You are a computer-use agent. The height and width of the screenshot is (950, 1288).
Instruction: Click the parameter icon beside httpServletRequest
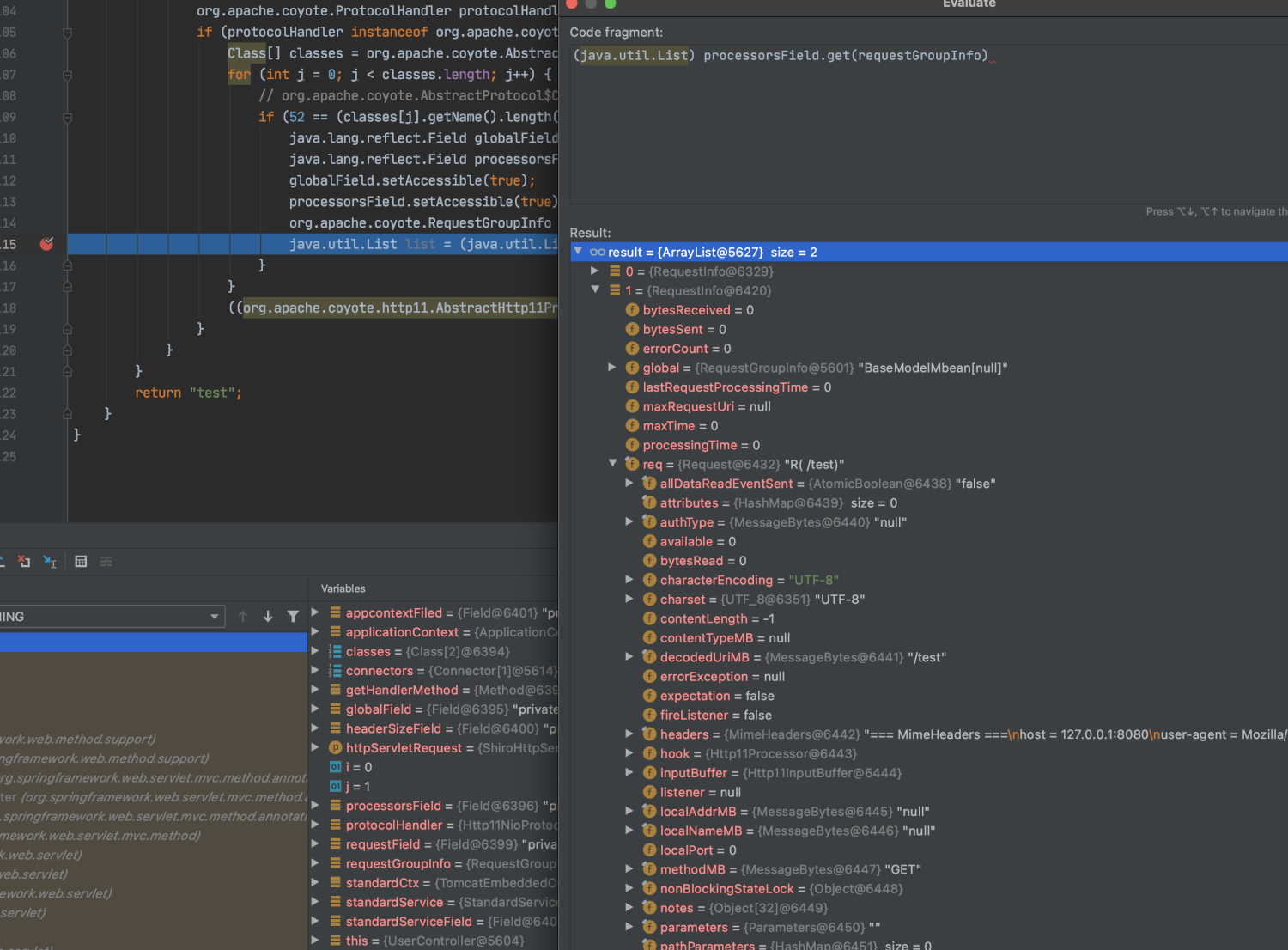click(x=336, y=748)
